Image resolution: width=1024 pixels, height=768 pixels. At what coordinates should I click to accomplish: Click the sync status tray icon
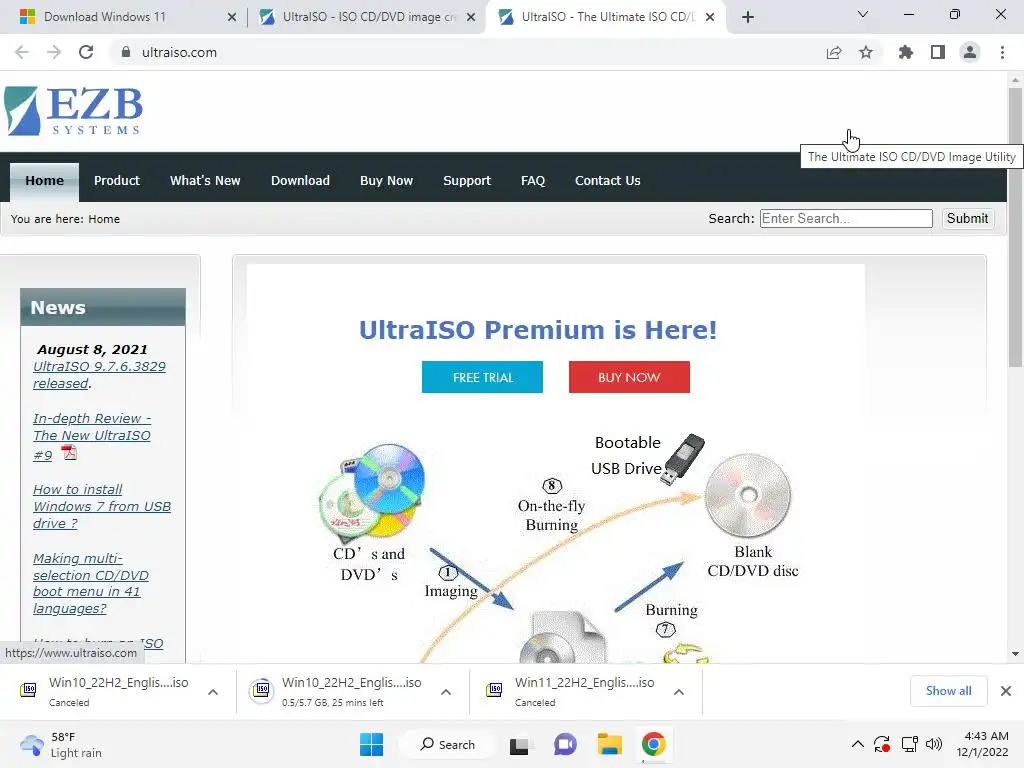point(882,744)
